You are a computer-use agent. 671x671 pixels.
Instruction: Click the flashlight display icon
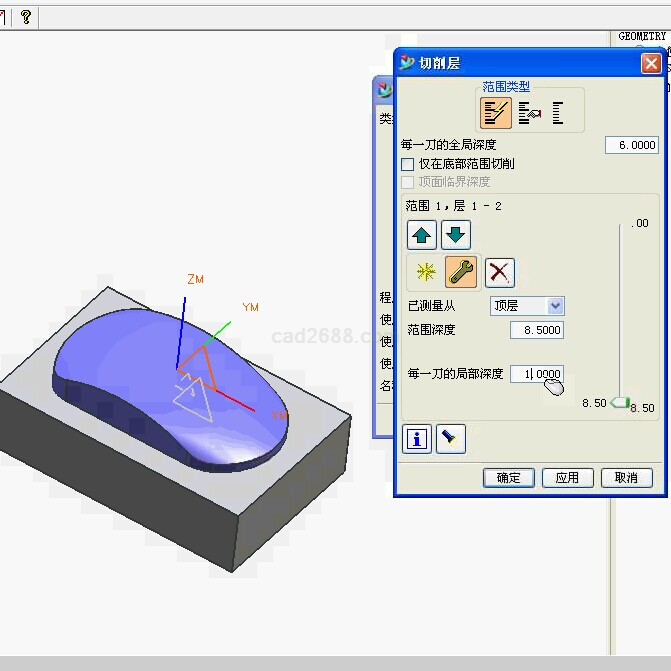(451, 438)
